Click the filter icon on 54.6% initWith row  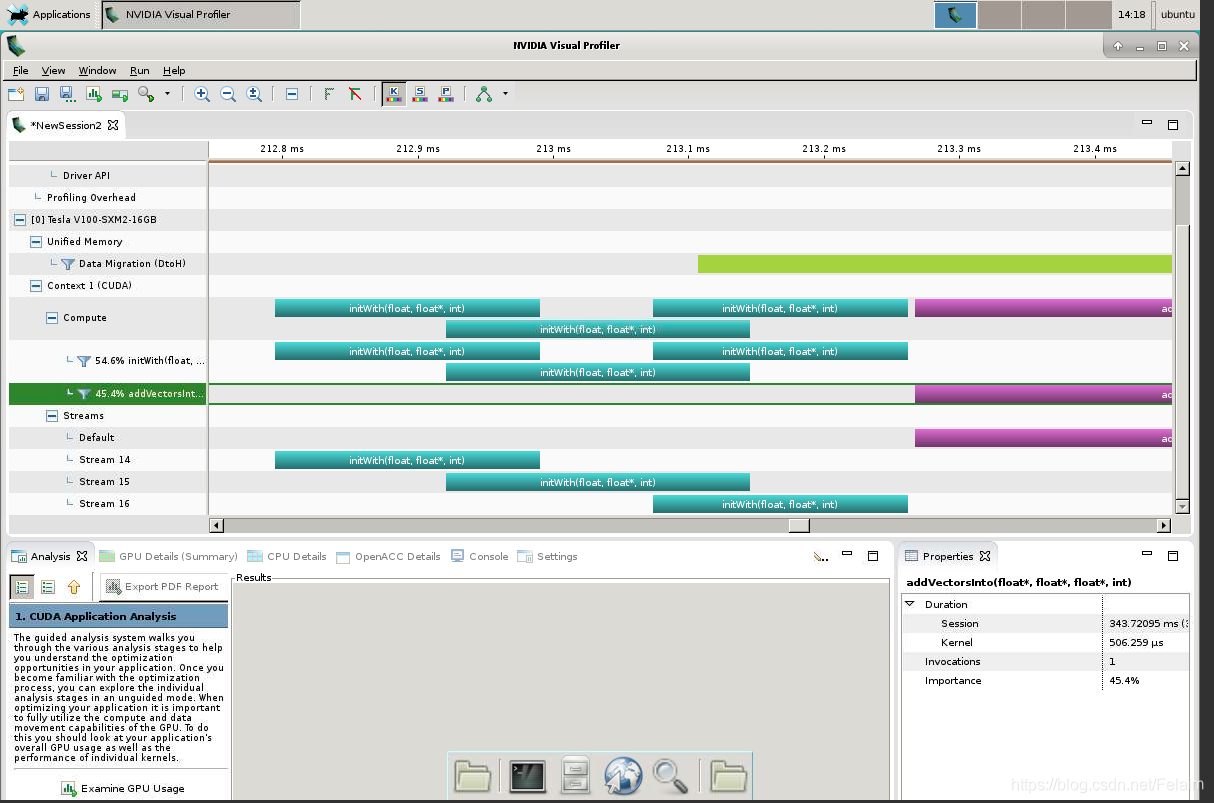tap(84, 361)
